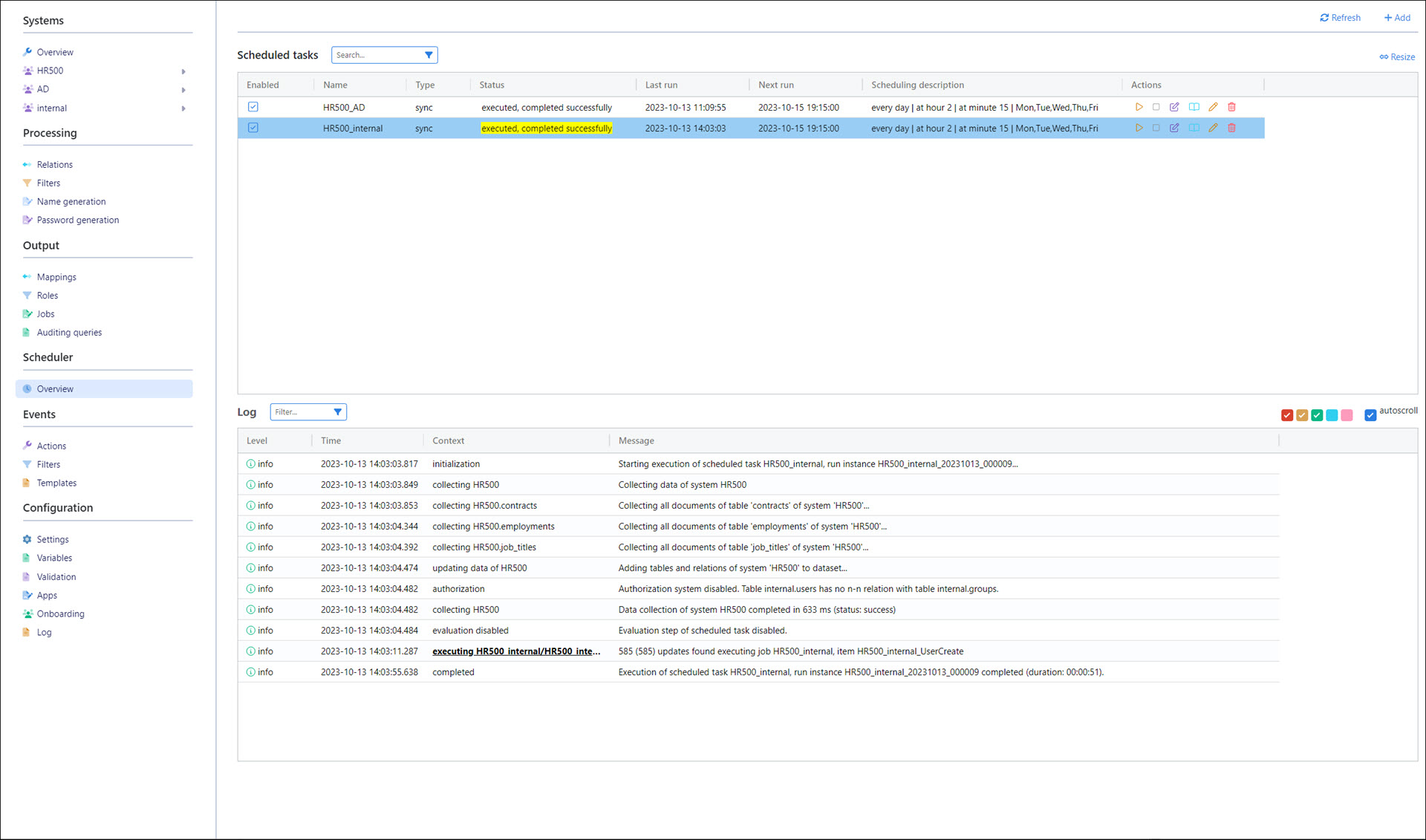The height and width of the screenshot is (840, 1426).
Task: Expand the HR500 system submenu arrow
Action: [183, 71]
